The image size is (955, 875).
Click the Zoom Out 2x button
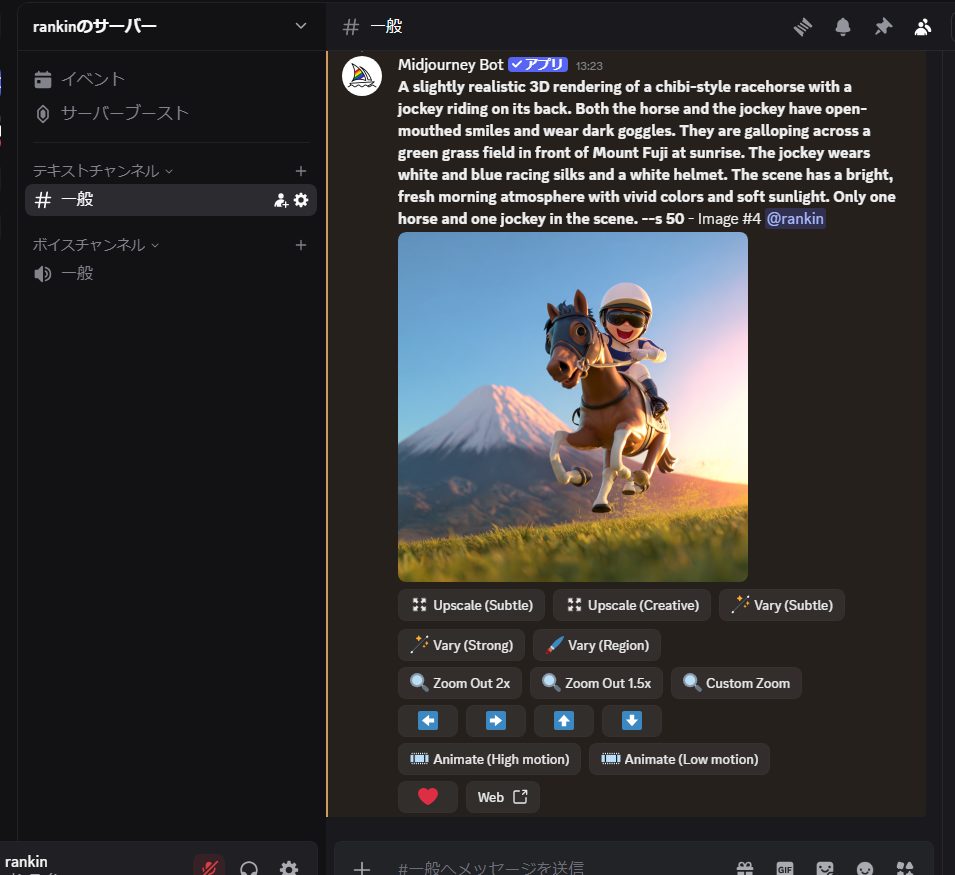(x=460, y=683)
